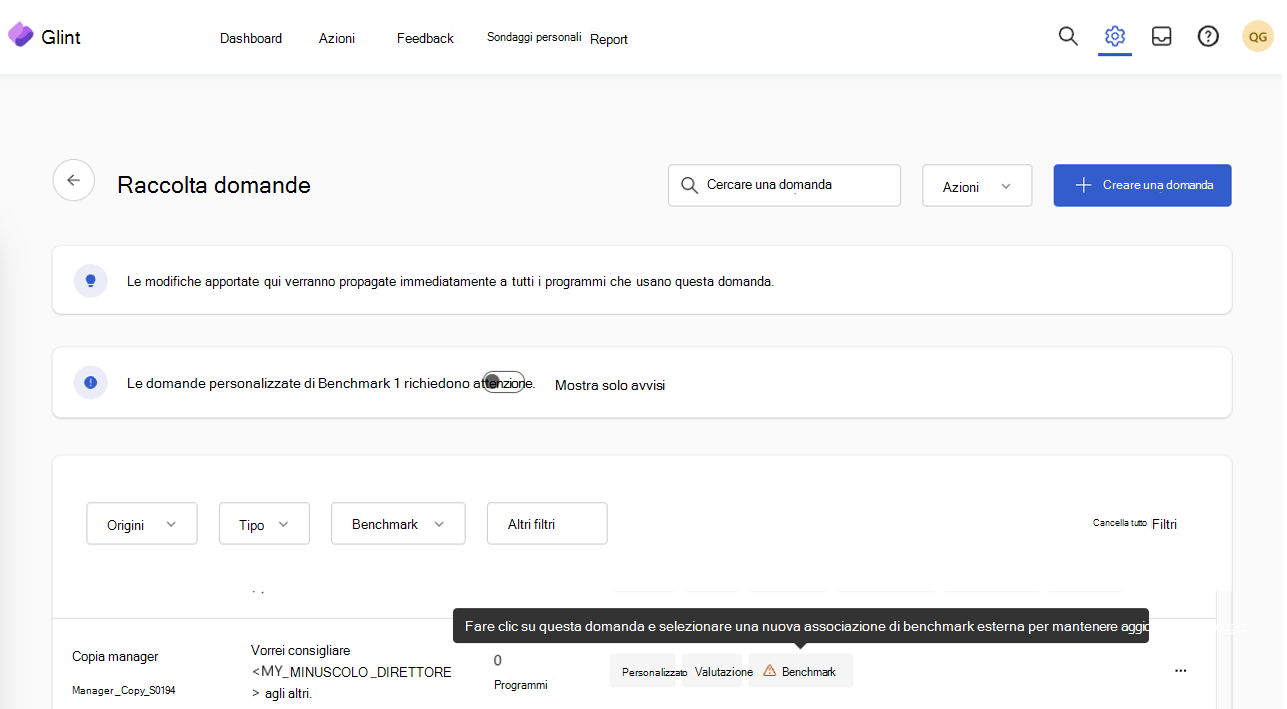Image resolution: width=1287 pixels, height=709 pixels.
Task: Open the settings gear icon
Action: tap(1114, 34)
